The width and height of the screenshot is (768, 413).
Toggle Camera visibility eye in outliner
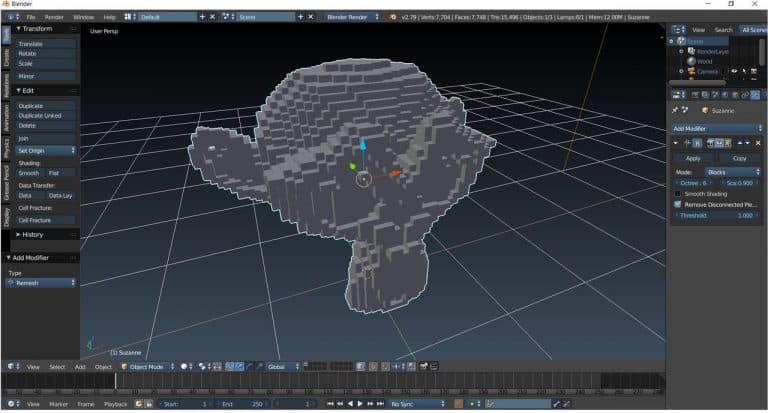(734, 72)
